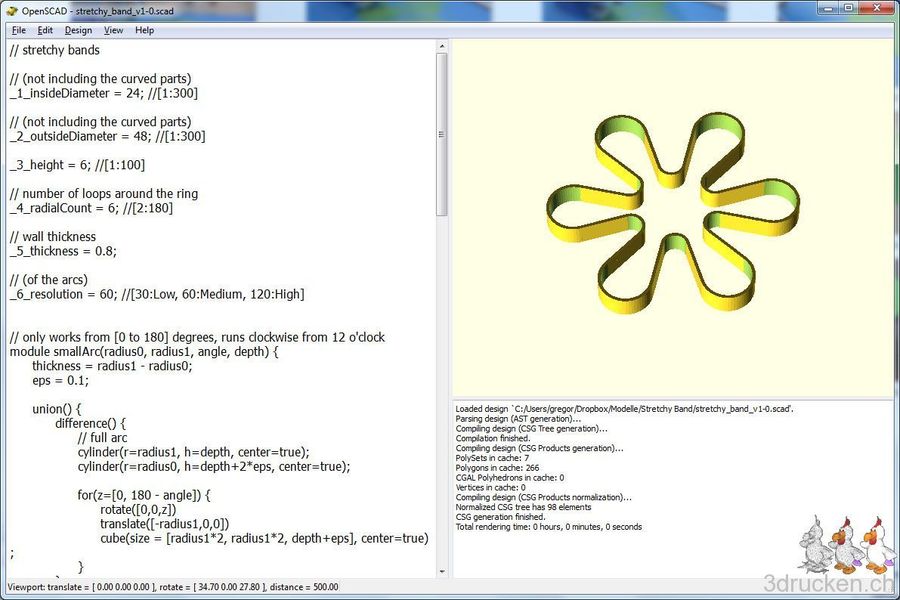Click the 'thickness = radius1 - radius0;' line
900x600 pixels.
[x=112, y=366]
